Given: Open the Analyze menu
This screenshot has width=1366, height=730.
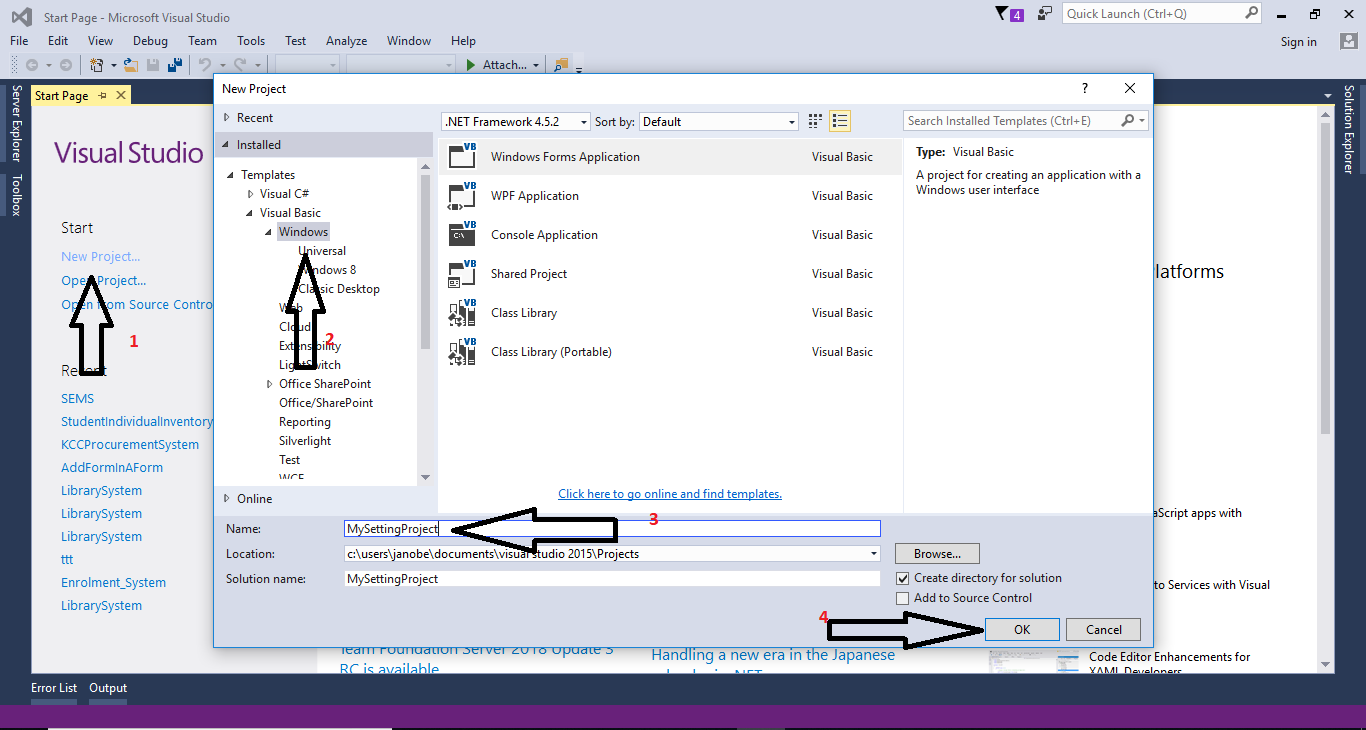Looking at the screenshot, I should tap(346, 41).
